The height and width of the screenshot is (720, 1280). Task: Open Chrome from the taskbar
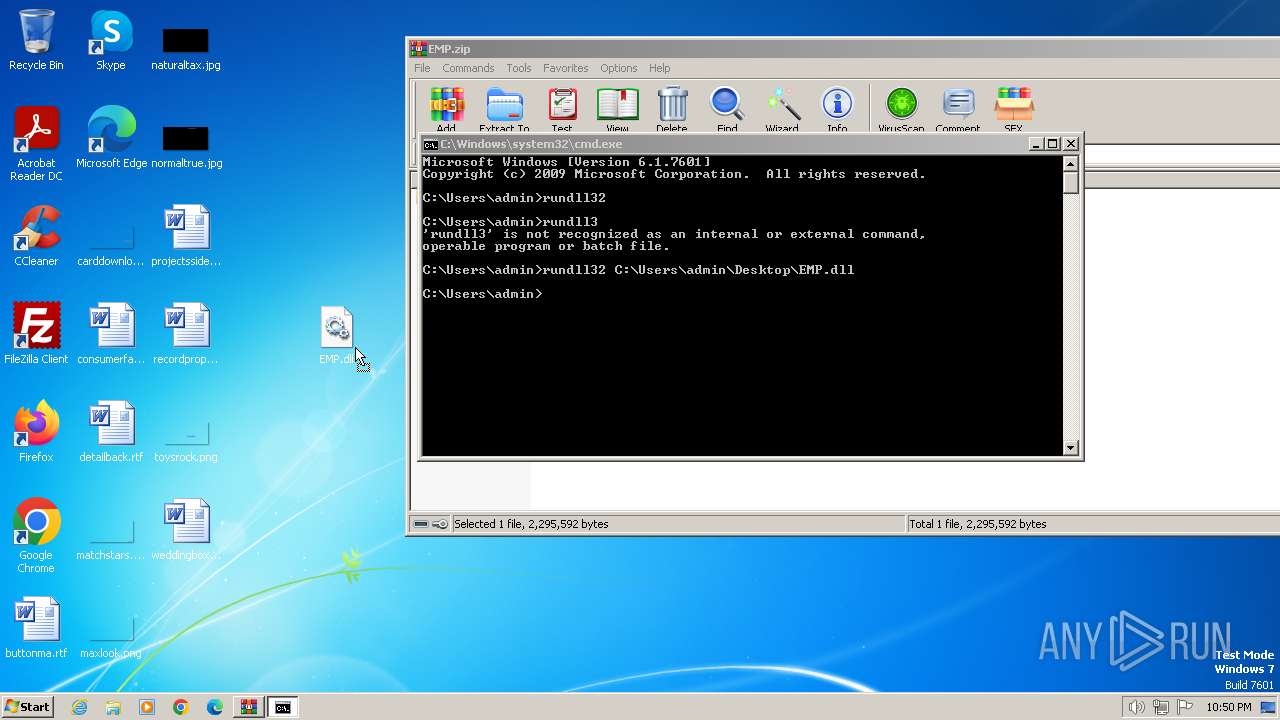pyautogui.click(x=180, y=707)
